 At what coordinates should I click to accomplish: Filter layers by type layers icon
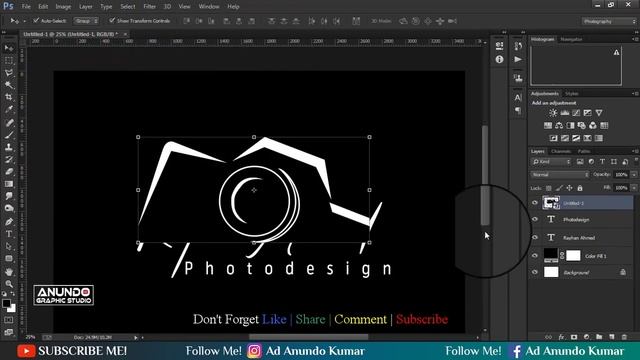pos(602,162)
